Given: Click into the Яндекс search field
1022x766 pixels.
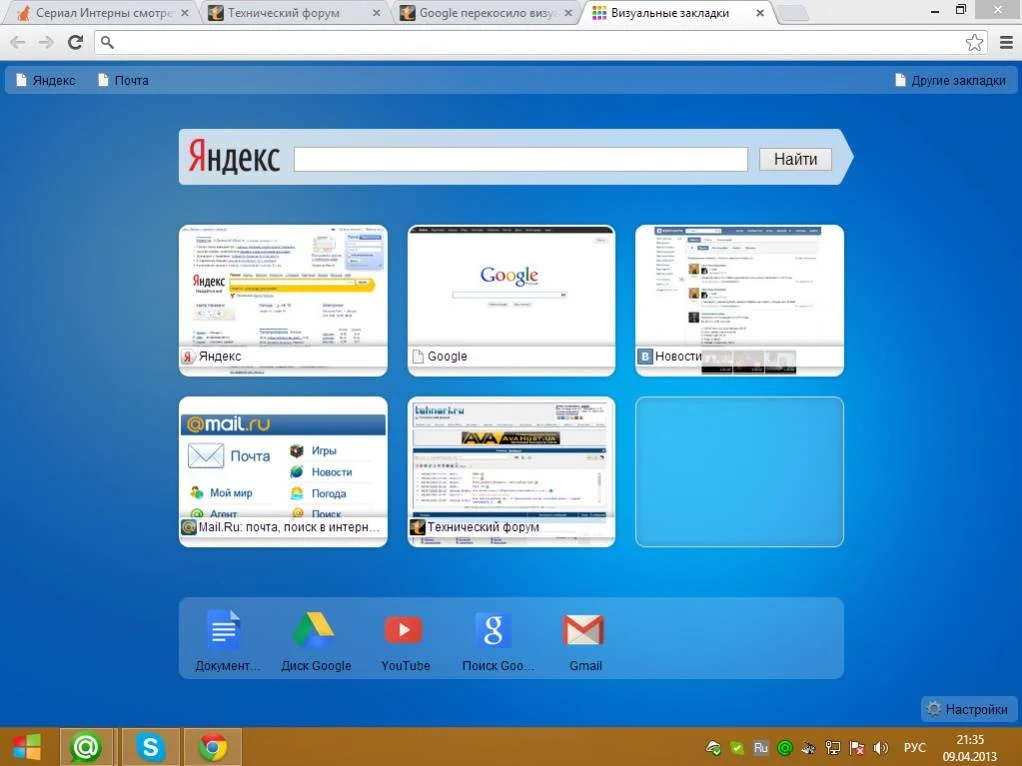Looking at the screenshot, I should click(520, 159).
